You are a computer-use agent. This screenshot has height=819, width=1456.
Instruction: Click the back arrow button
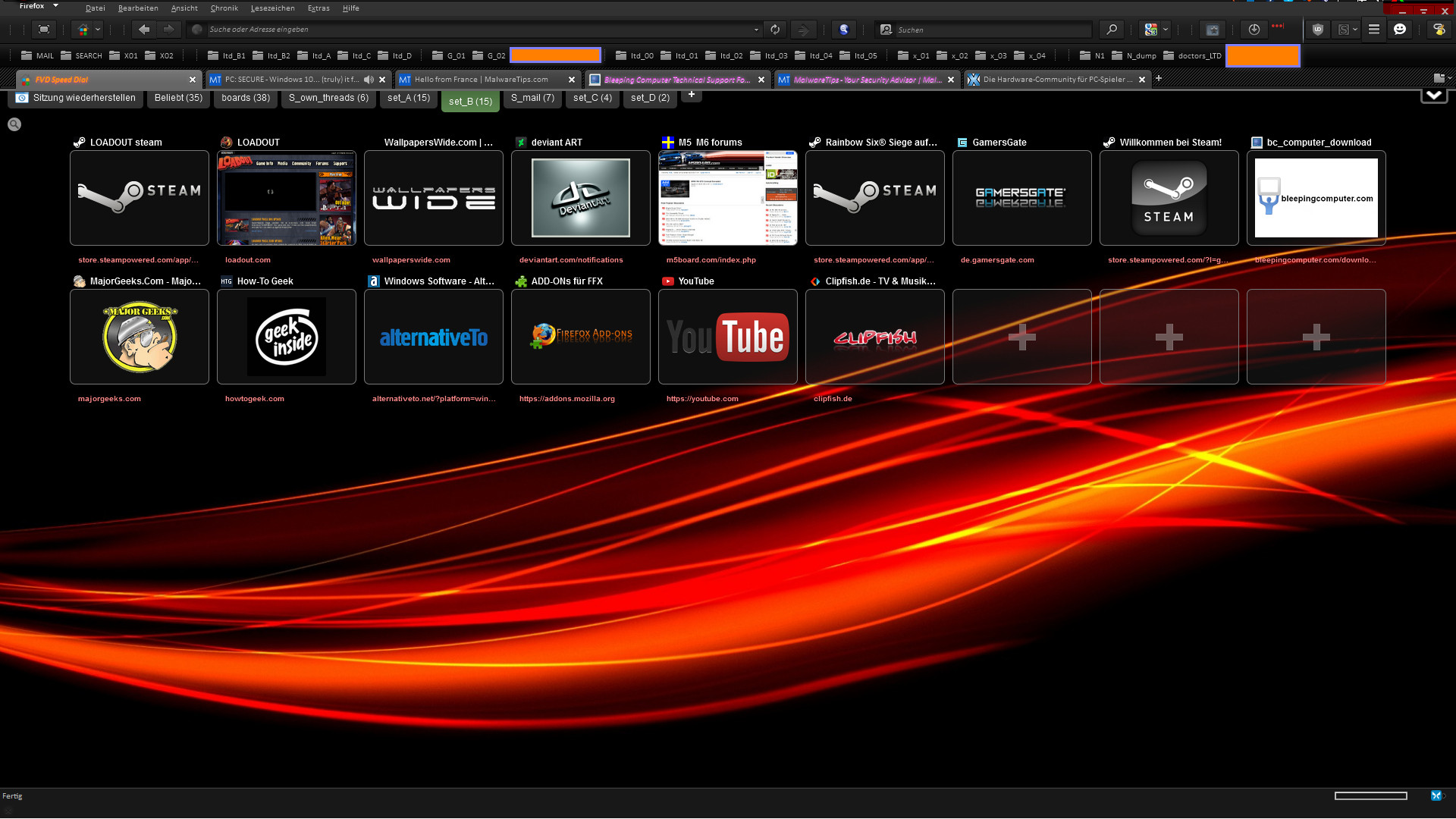tap(144, 30)
